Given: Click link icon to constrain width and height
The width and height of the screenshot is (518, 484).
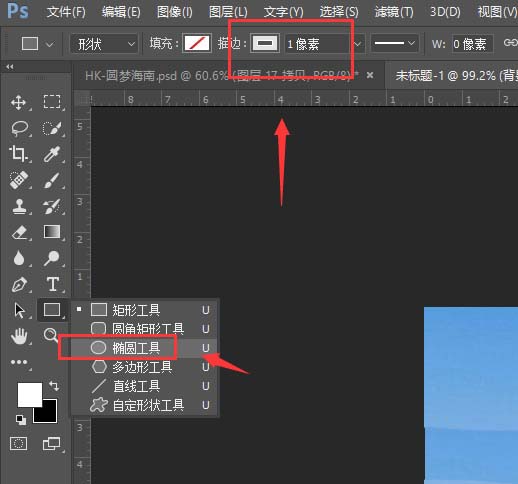Looking at the screenshot, I should click(510, 43).
